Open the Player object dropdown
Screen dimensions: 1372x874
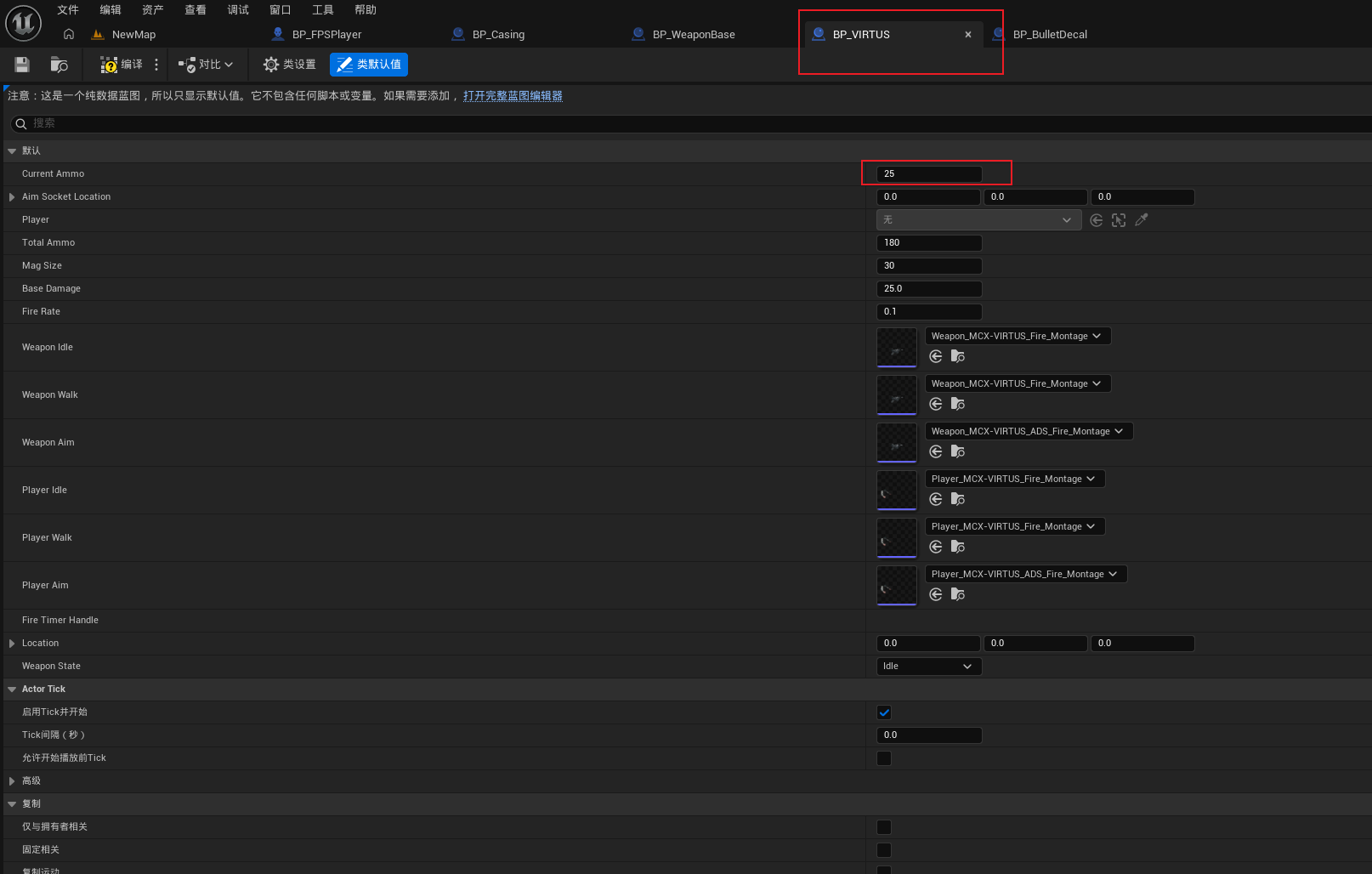pos(978,220)
